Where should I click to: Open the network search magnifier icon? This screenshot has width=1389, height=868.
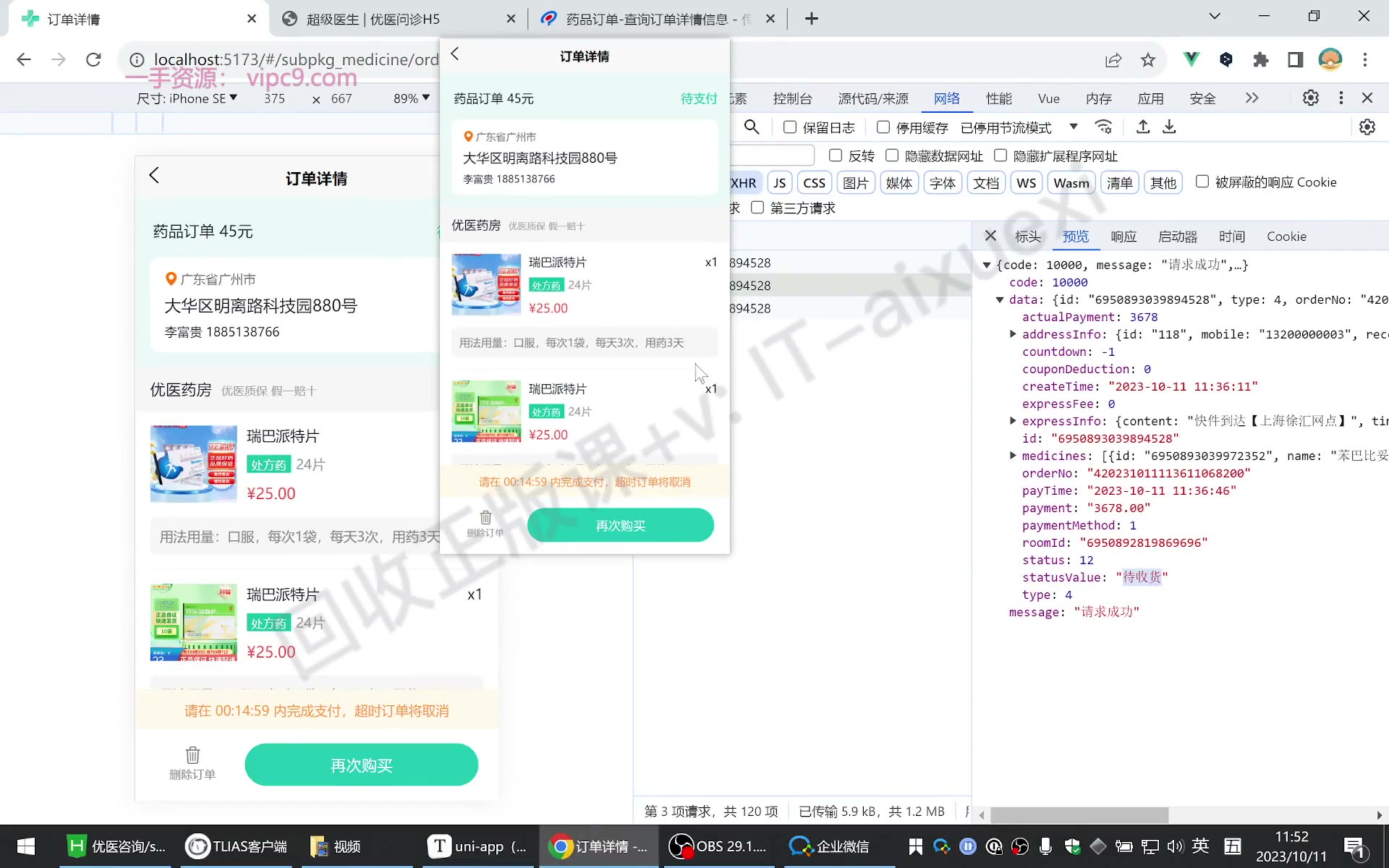click(752, 127)
